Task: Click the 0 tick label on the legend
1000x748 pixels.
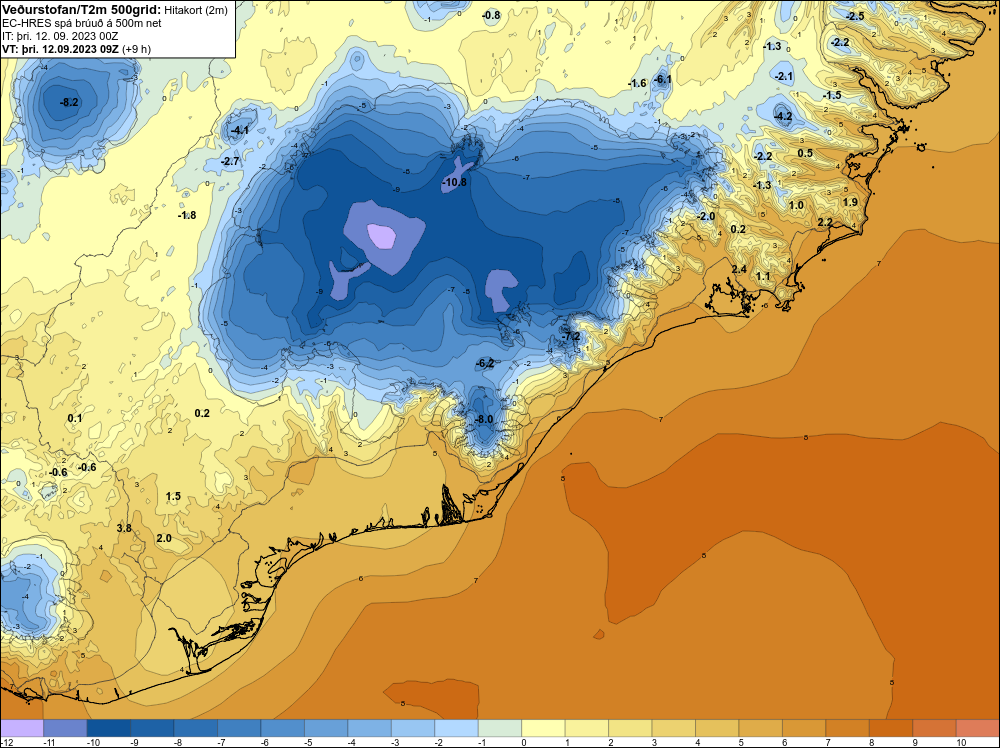Action: (x=524, y=742)
